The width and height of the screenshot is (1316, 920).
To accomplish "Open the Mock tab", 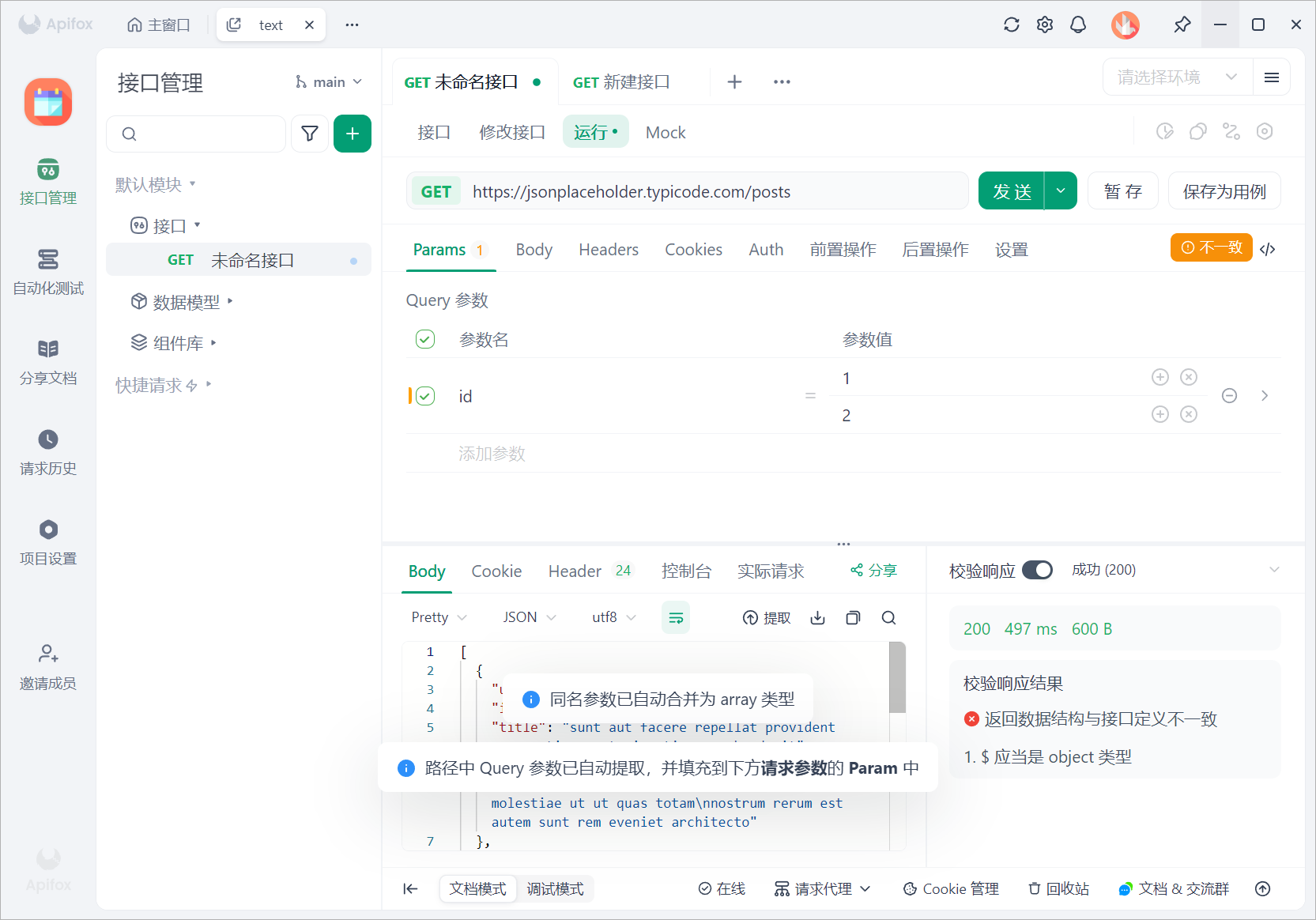I will coord(665,132).
